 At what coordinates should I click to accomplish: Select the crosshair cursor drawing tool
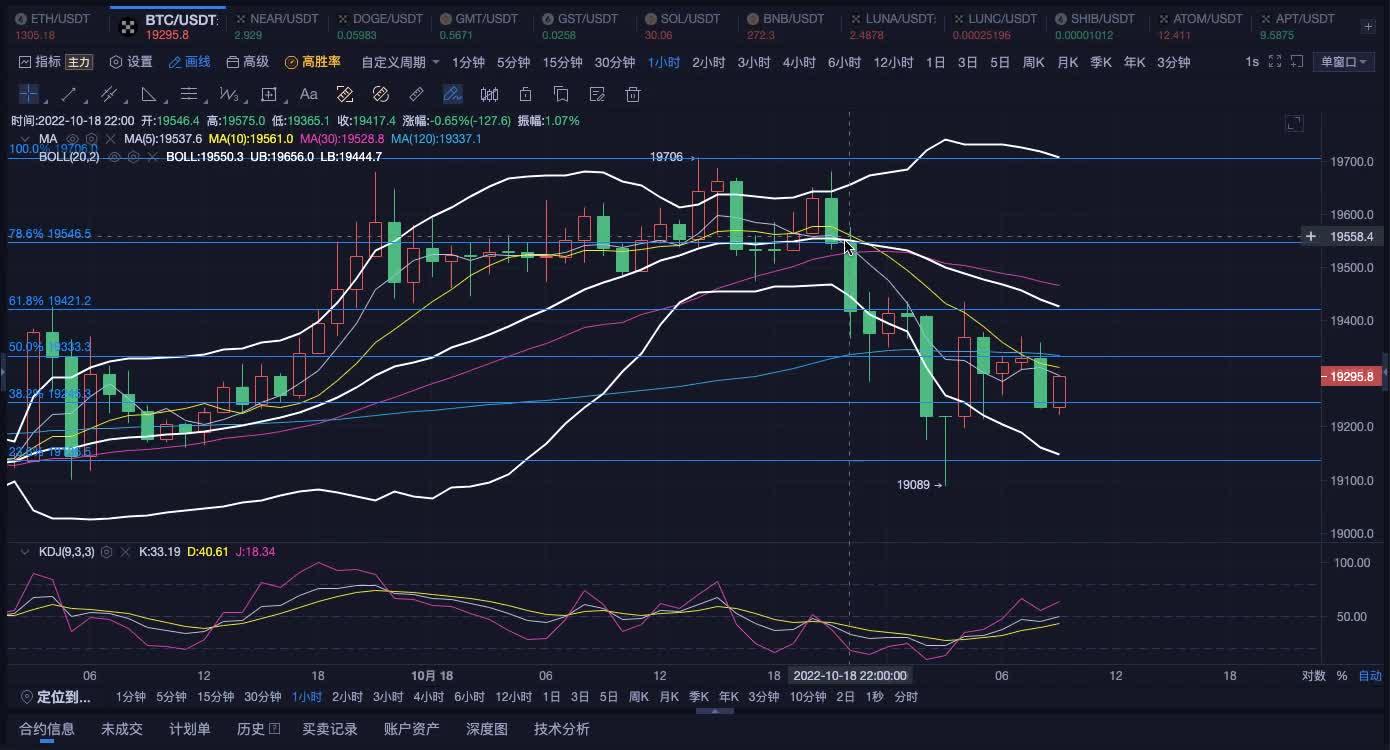pos(29,95)
